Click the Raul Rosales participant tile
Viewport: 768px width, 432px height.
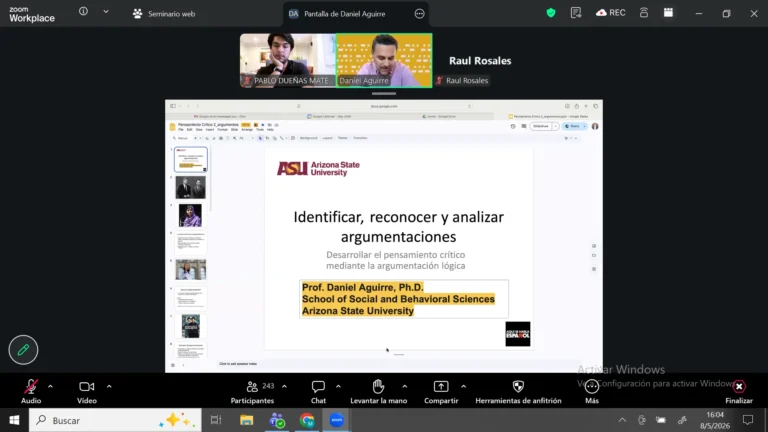[480, 61]
